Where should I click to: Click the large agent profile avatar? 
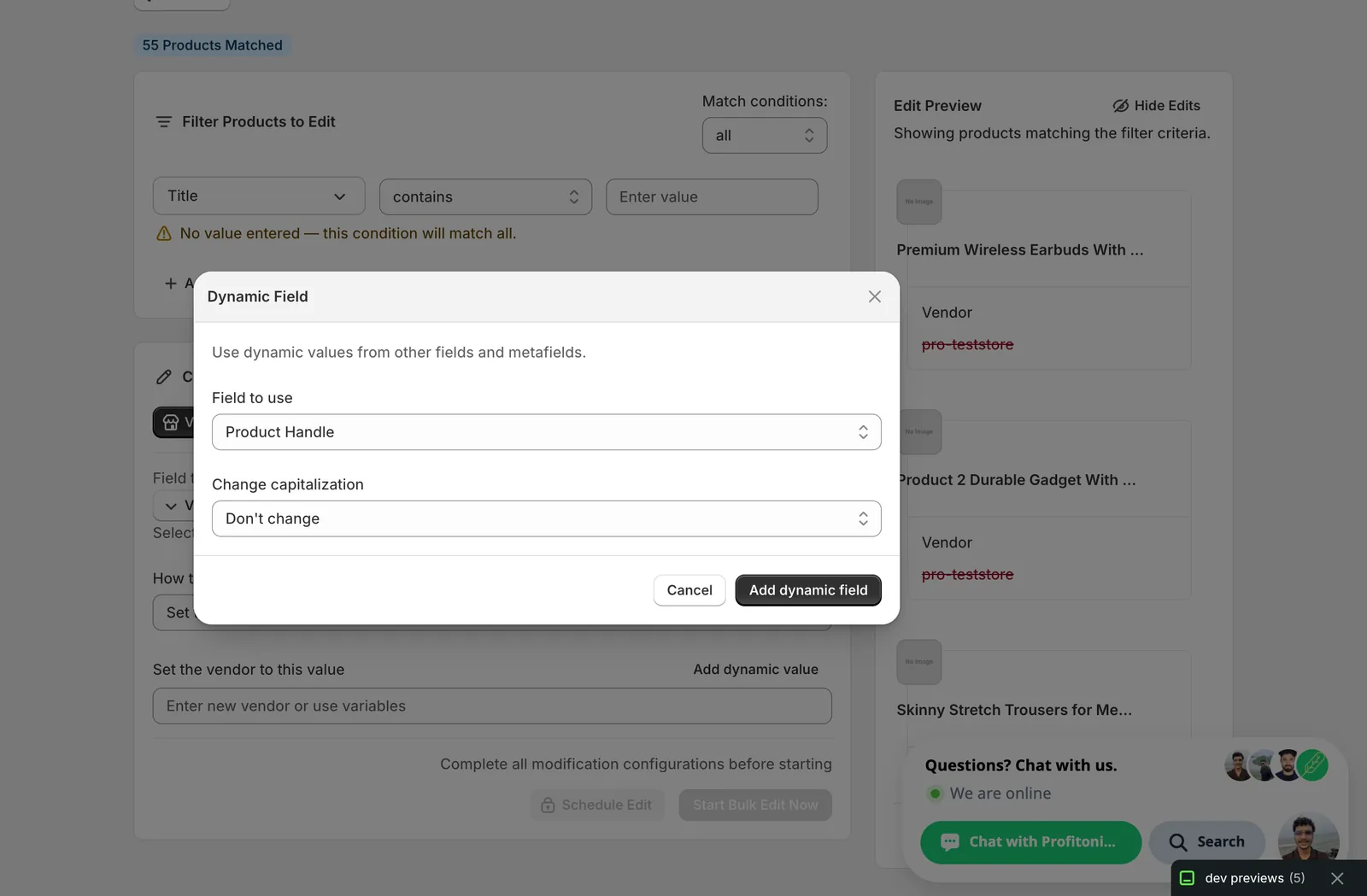point(1308,838)
